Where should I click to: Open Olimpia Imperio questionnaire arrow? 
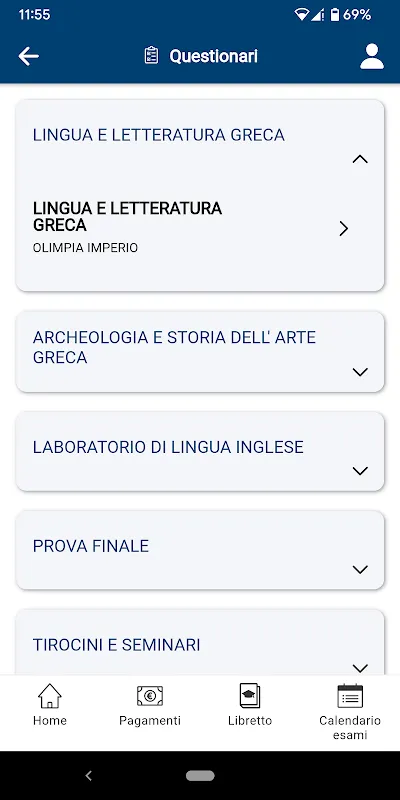click(x=344, y=229)
